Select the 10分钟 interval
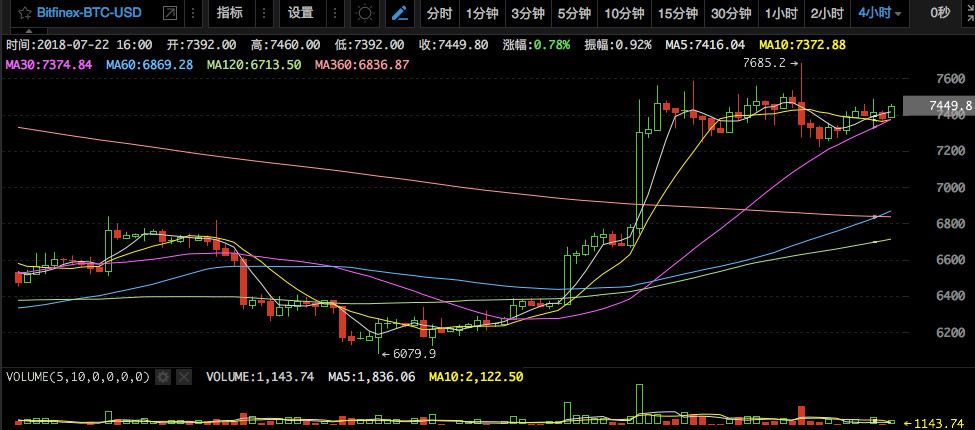975x430 pixels. tap(624, 13)
